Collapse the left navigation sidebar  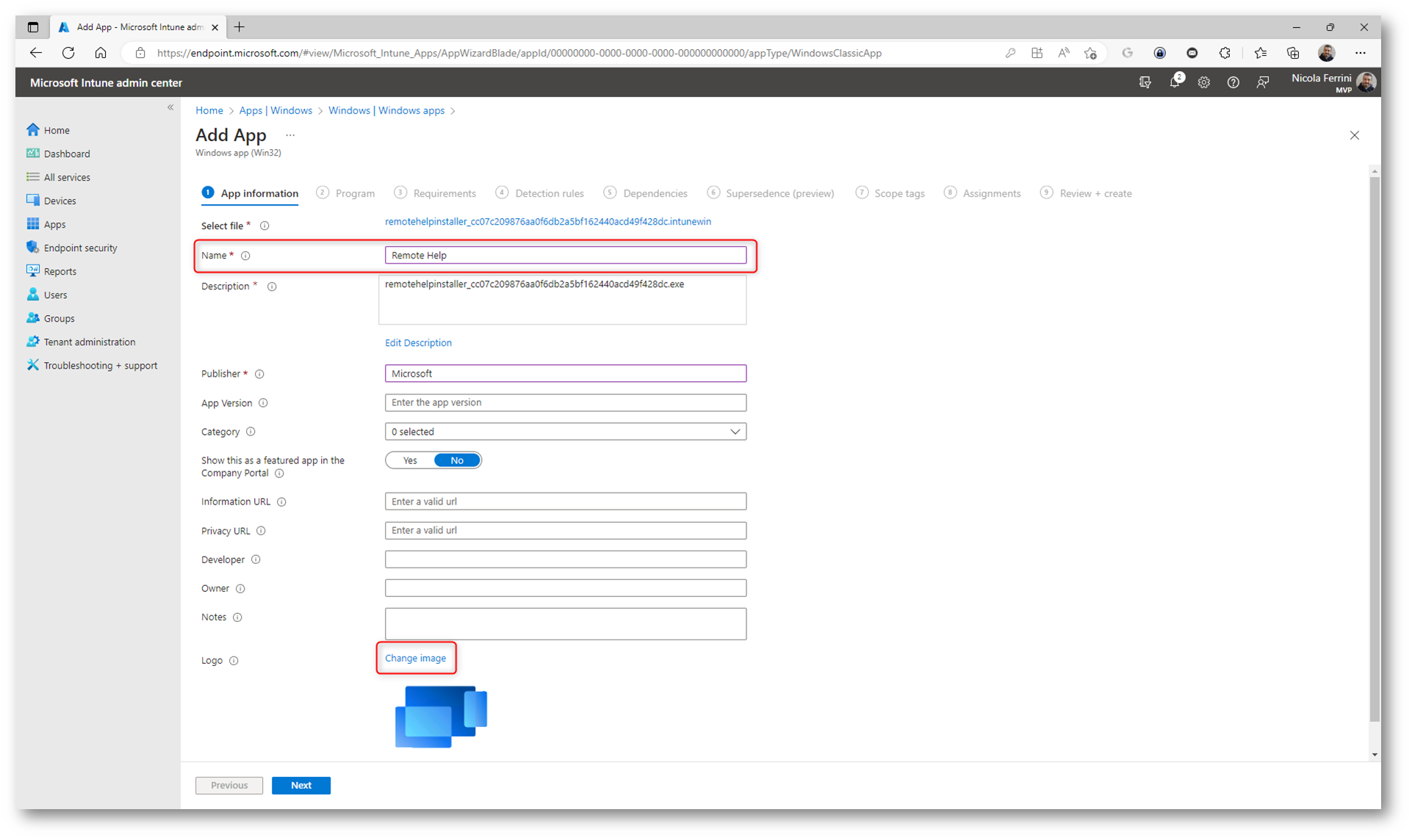point(170,107)
